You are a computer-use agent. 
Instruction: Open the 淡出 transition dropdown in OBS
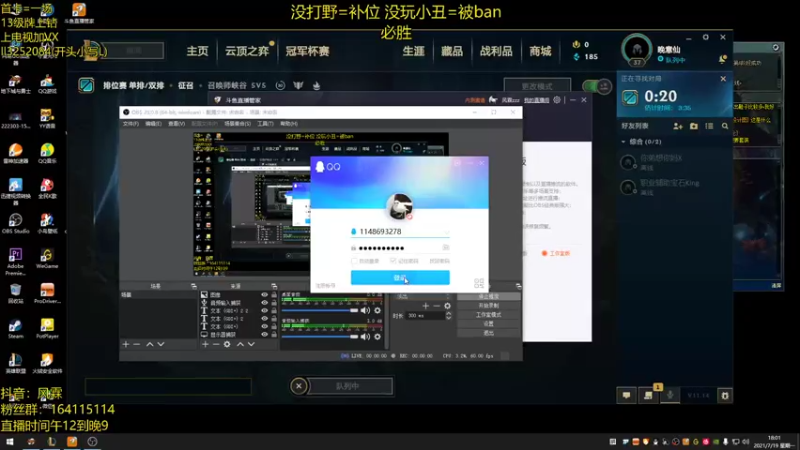[424, 296]
